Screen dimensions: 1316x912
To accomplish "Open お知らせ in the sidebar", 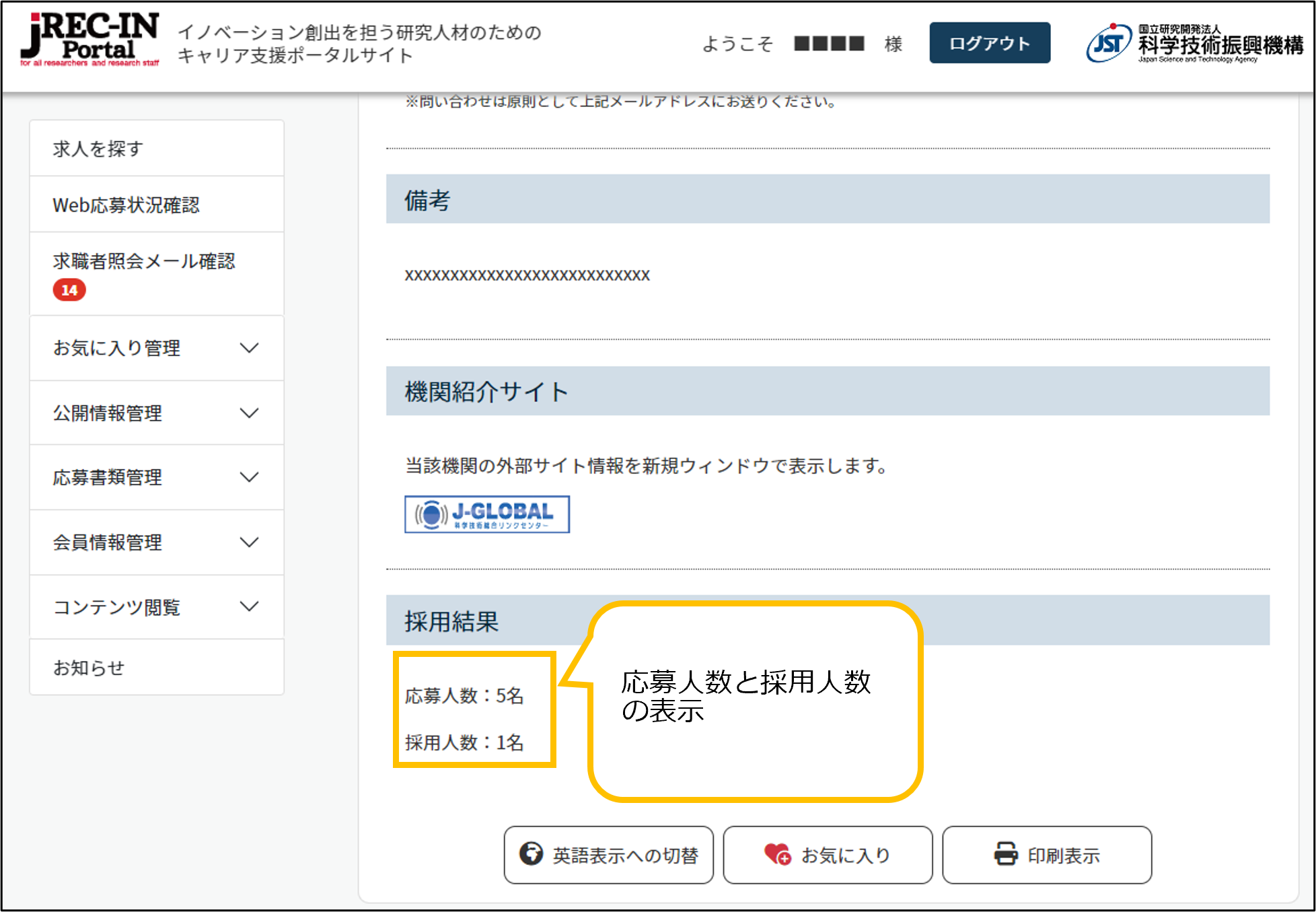I will click(157, 668).
